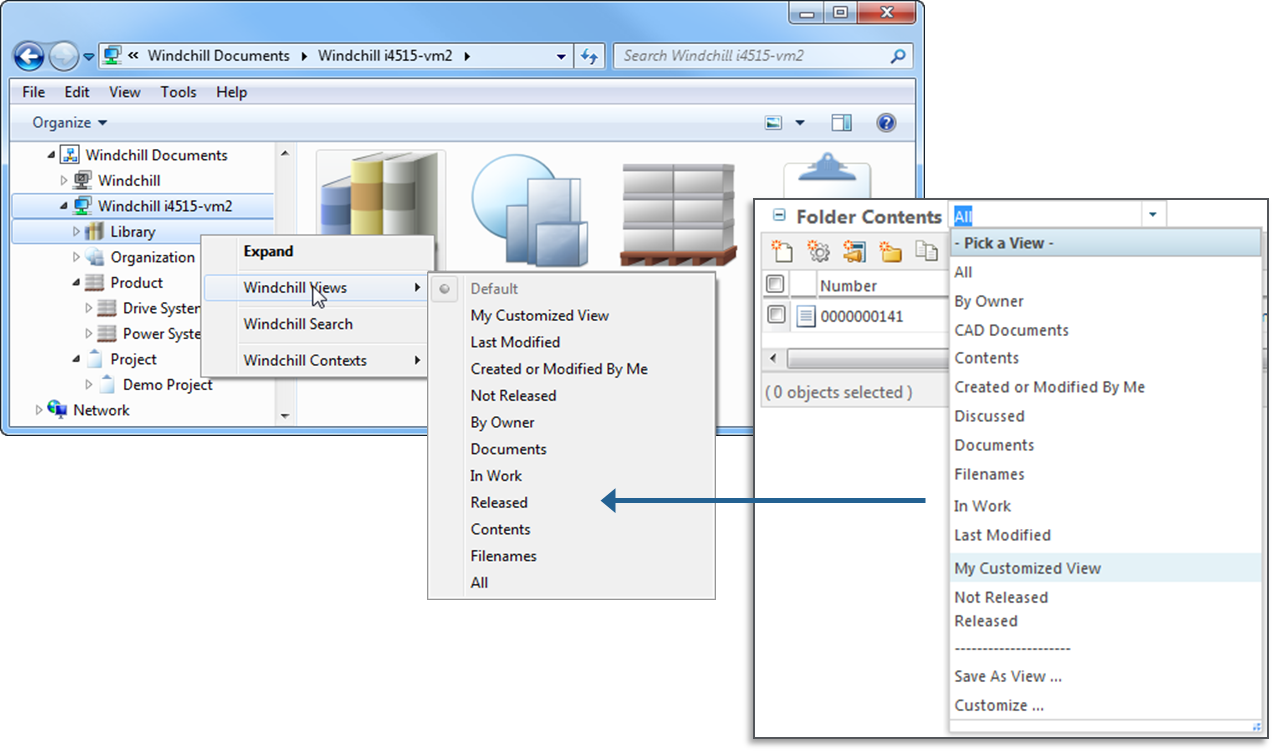This screenshot has width=1273, height=752.
Task: Click the navigation pane scroll-down arrow
Action: tap(284, 416)
